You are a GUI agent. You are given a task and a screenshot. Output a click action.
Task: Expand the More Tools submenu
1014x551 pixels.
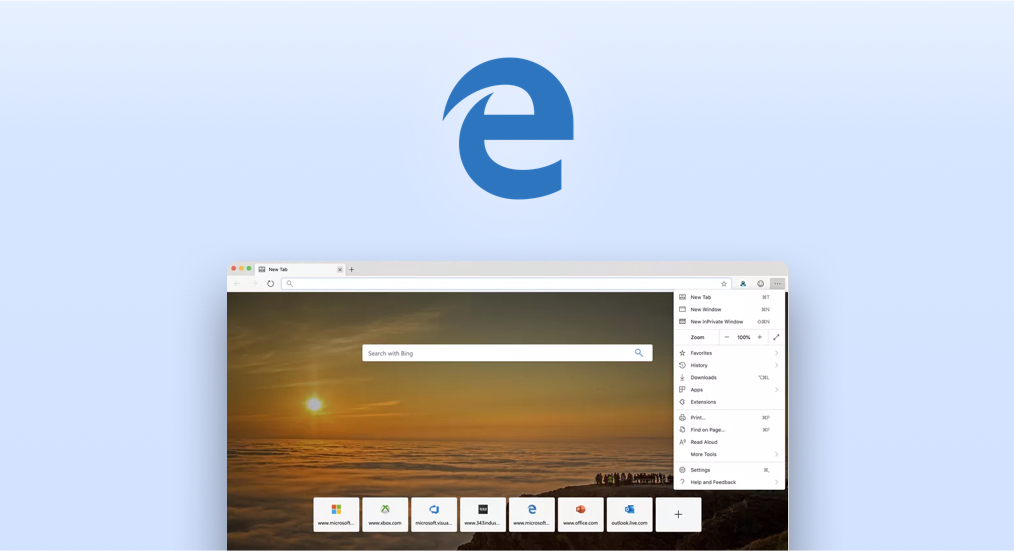pyautogui.click(x=776, y=454)
